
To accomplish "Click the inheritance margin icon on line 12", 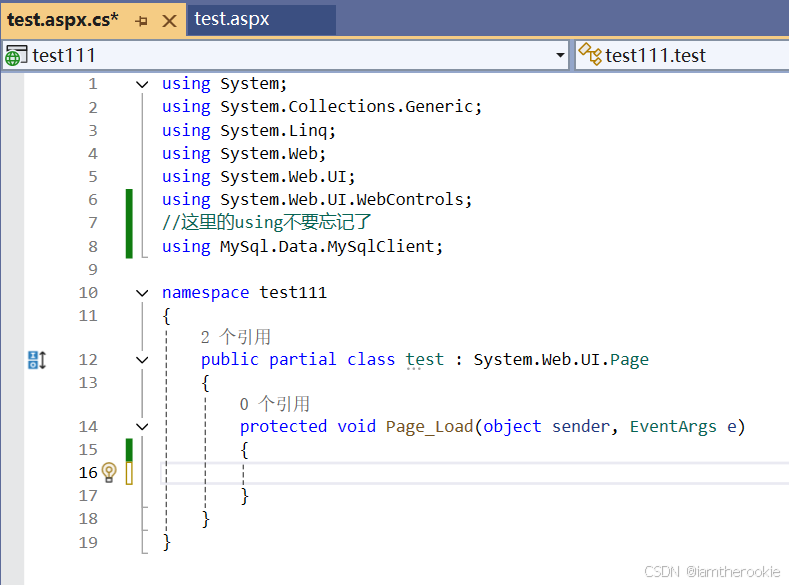I will pyautogui.click(x=37, y=360).
